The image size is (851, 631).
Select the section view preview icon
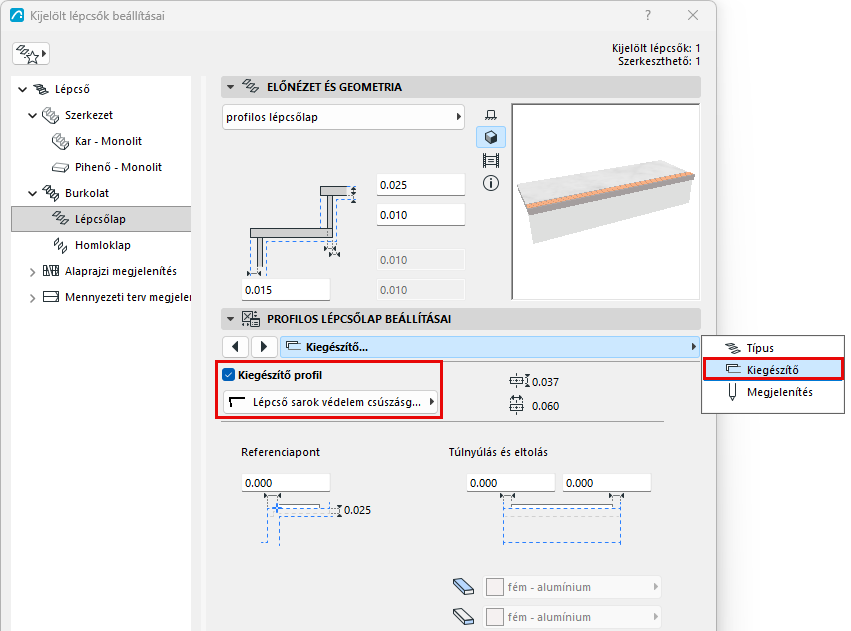pos(491,161)
